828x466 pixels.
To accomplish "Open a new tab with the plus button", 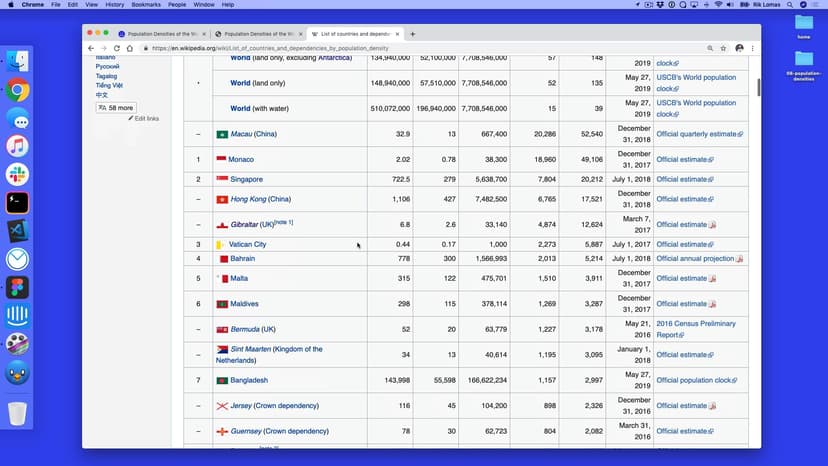I will click(x=413, y=34).
